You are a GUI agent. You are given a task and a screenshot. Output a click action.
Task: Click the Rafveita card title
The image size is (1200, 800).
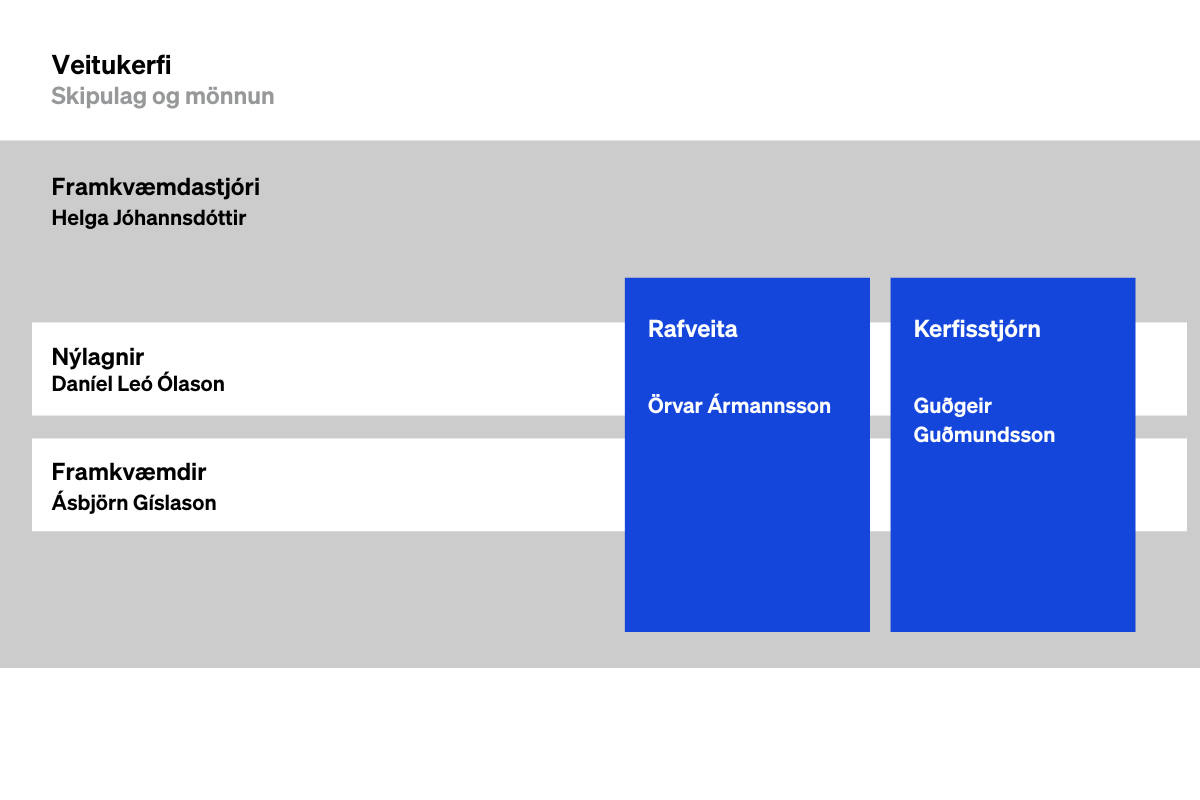(x=692, y=329)
